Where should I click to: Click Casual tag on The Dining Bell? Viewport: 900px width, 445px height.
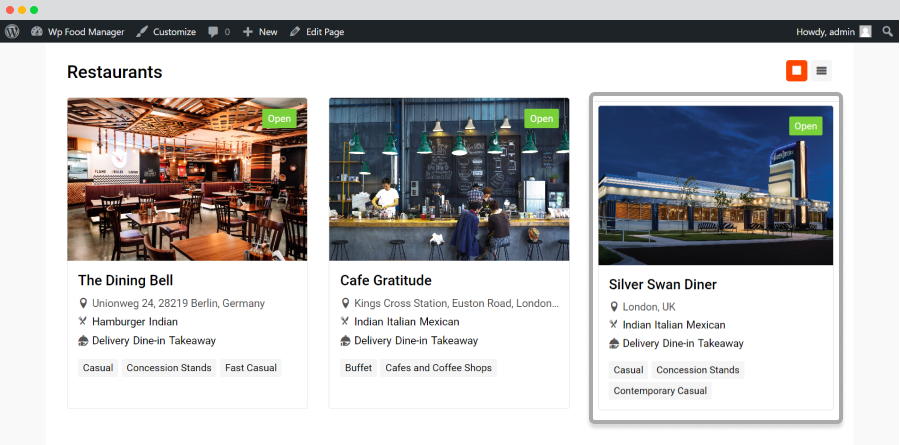click(98, 368)
